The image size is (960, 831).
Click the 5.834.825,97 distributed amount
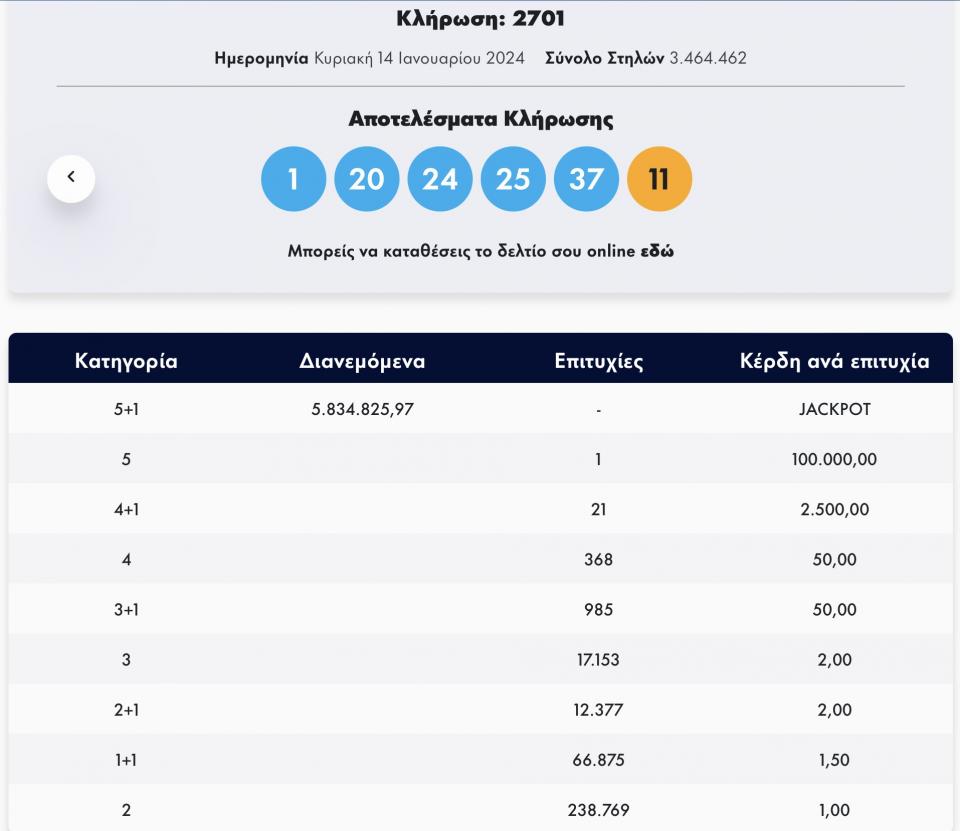tap(362, 409)
